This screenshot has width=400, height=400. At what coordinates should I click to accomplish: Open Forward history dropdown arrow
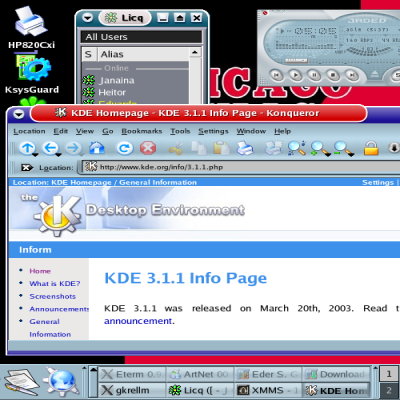tap(81, 155)
